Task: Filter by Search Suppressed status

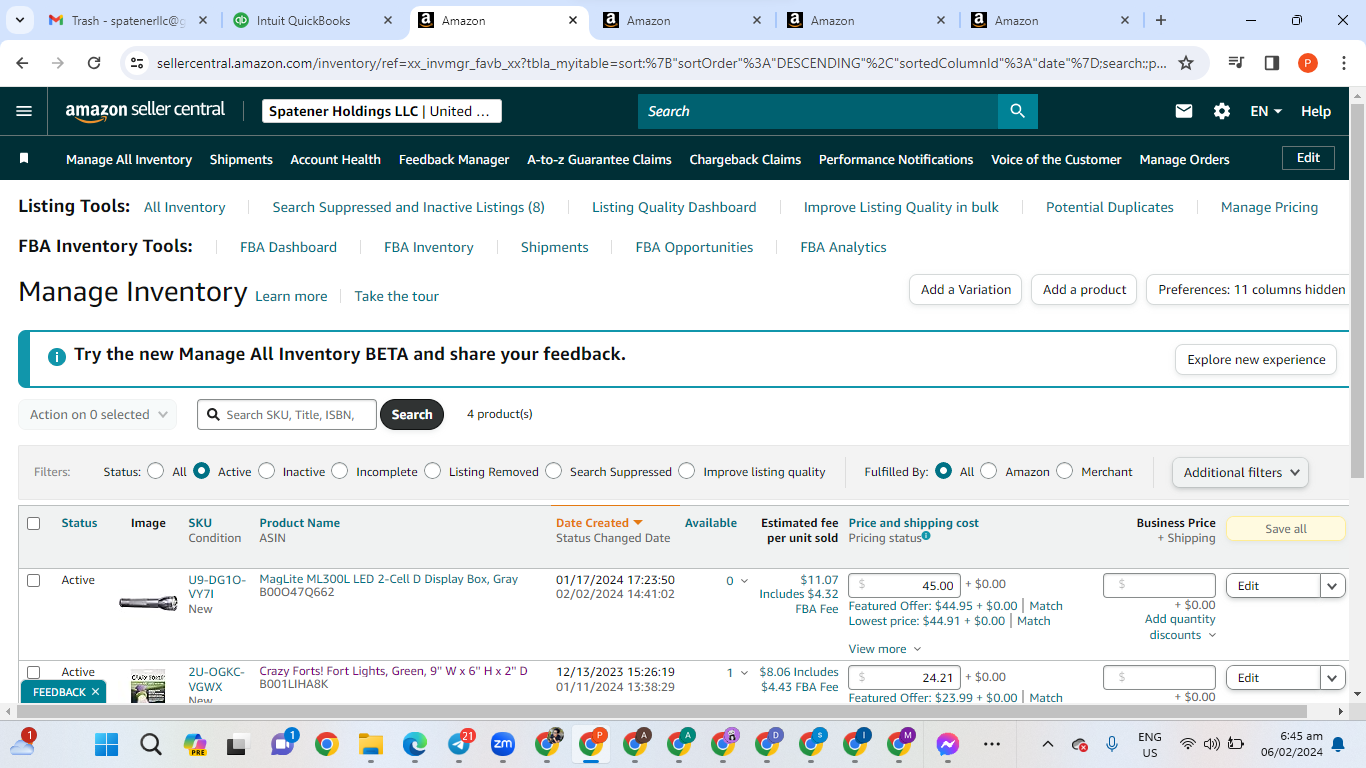Action: [x=554, y=471]
